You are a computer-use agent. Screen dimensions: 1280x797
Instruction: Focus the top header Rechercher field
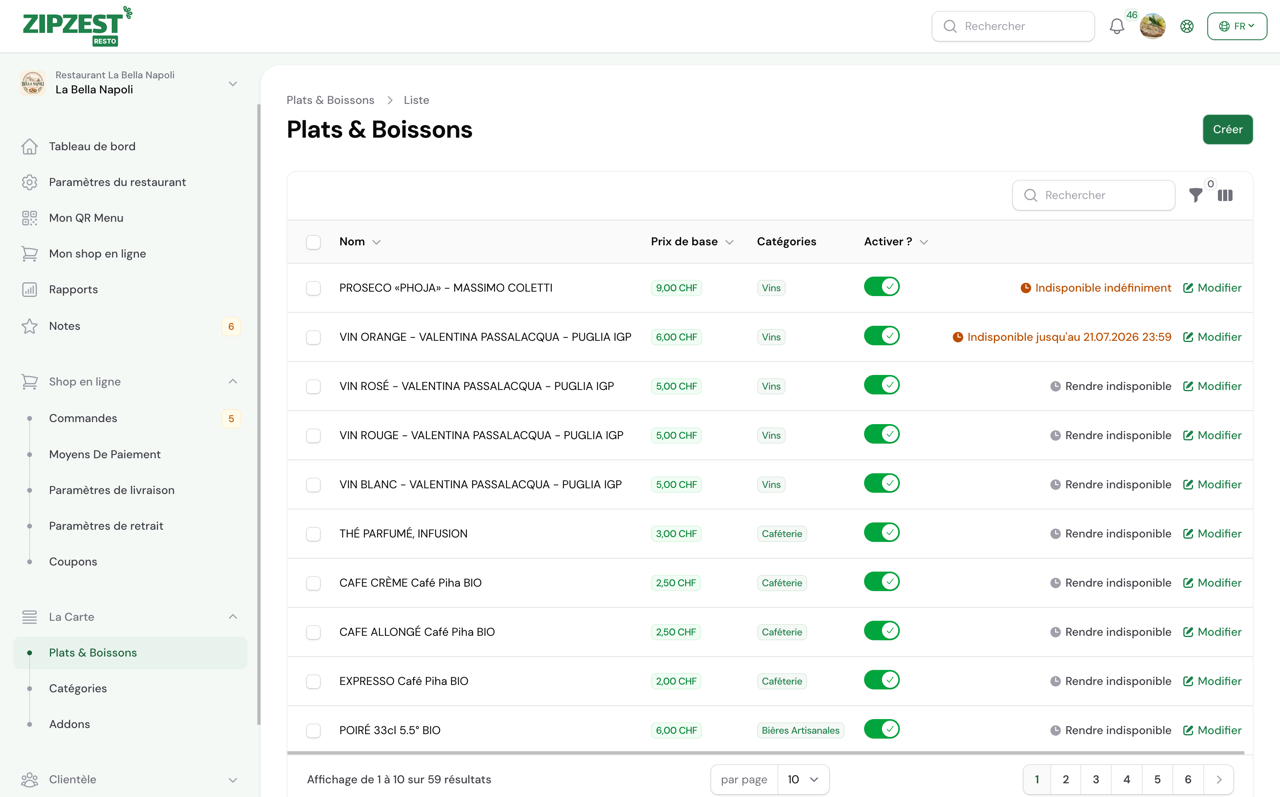point(1013,26)
